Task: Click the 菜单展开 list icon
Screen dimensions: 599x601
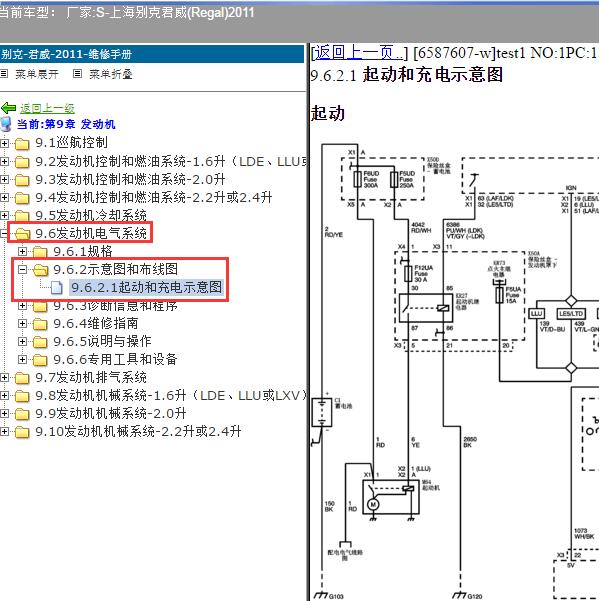Action: tap(4, 74)
